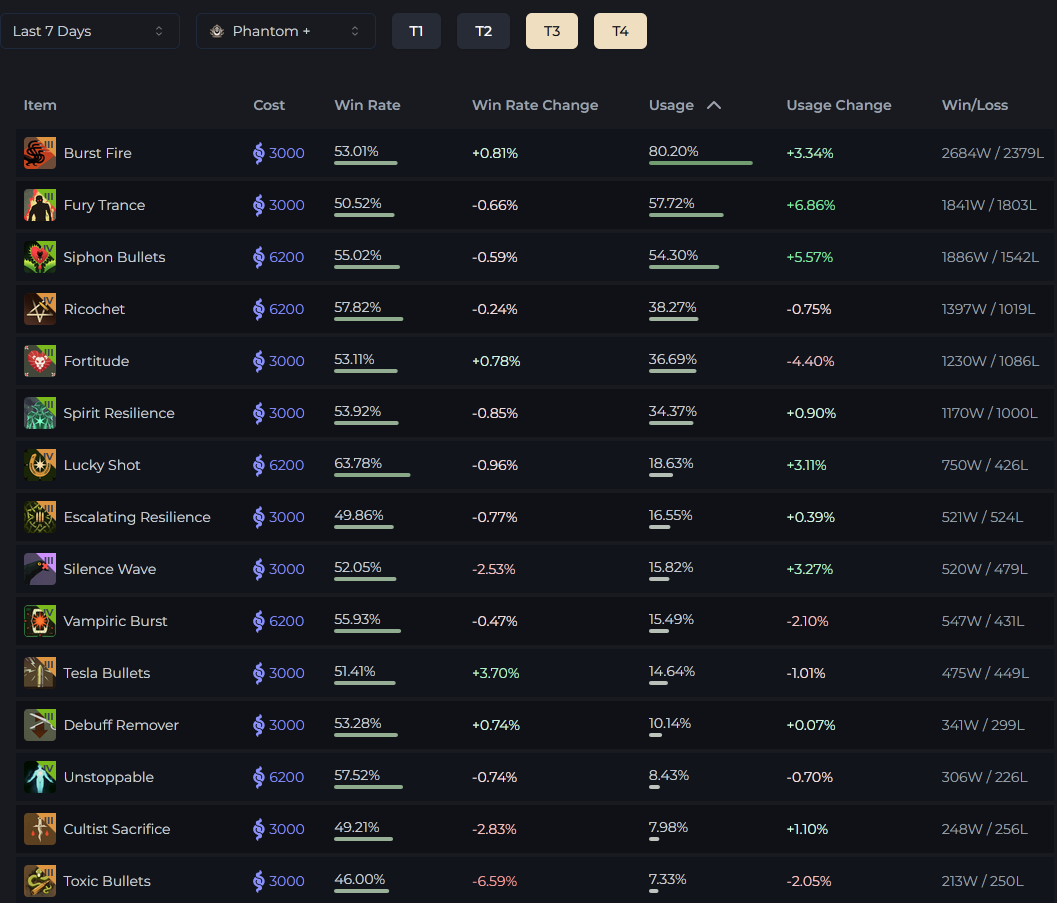1057x903 pixels.
Task: Click the 80.20% usage value
Action: coord(673,151)
